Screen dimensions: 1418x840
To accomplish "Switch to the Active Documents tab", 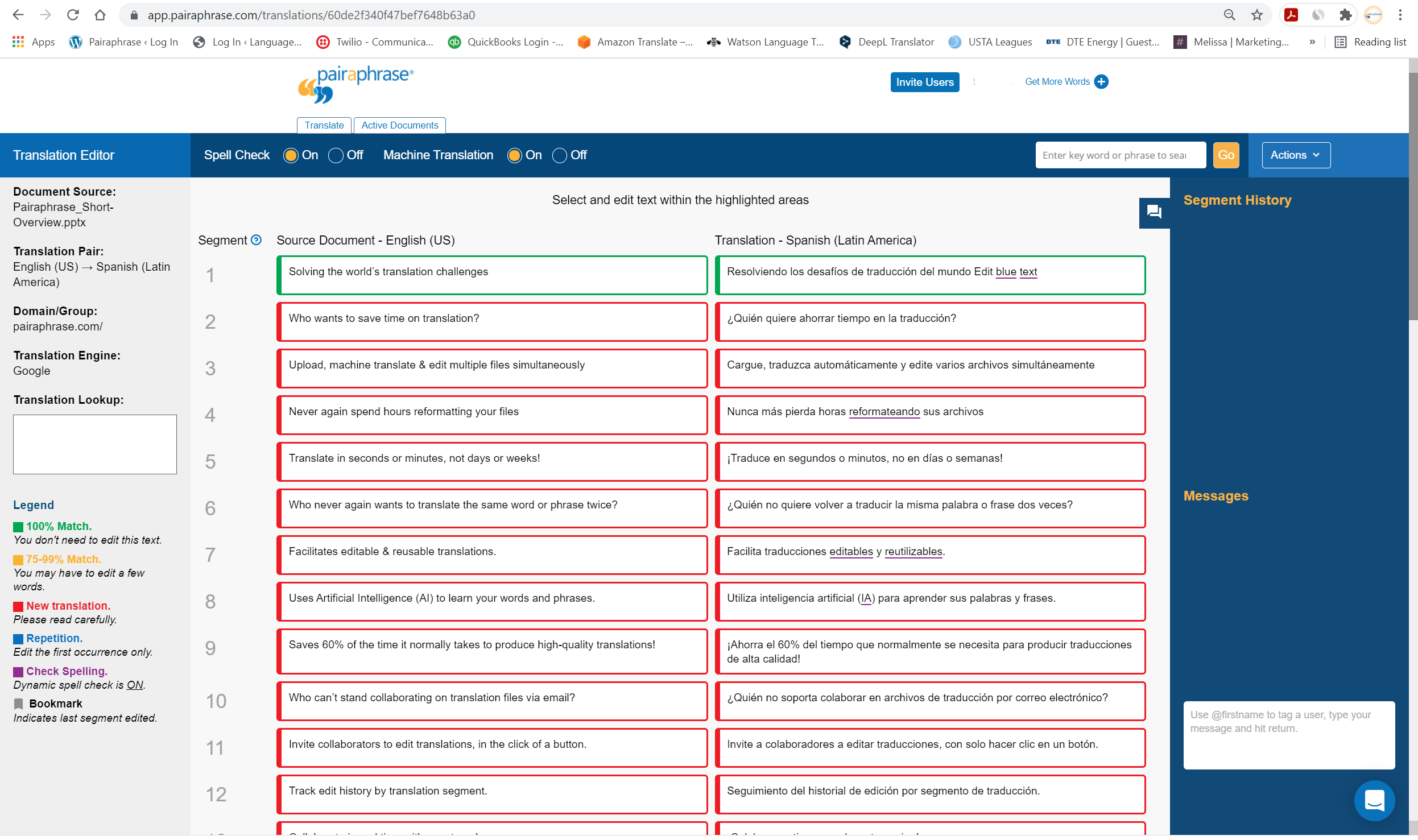I will (399, 125).
